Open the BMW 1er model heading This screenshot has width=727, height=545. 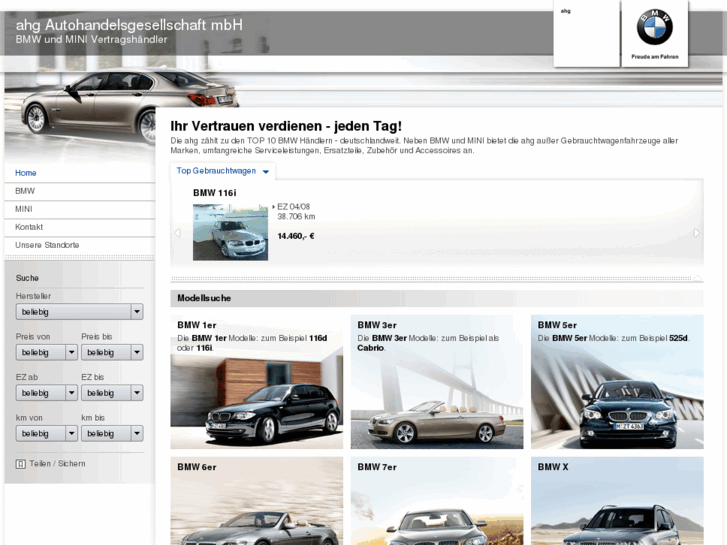coord(197,325)
